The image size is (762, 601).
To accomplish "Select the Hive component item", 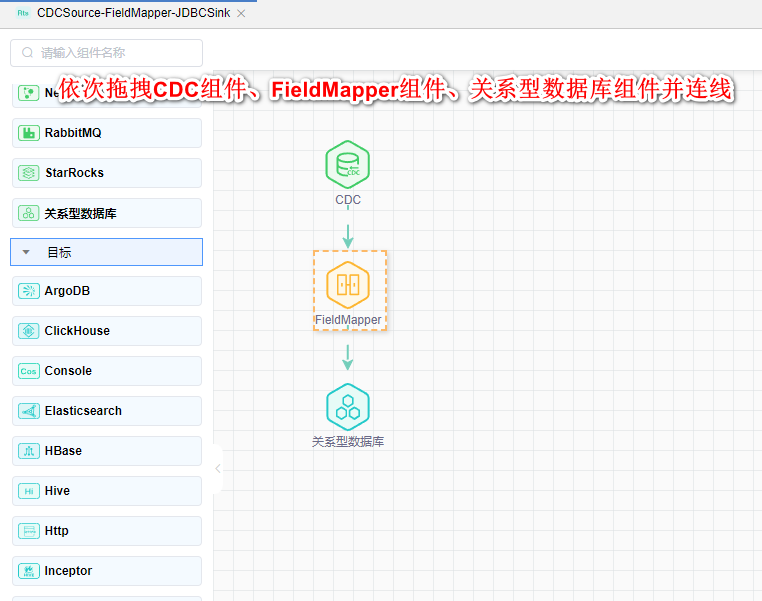I will point(106,491).
